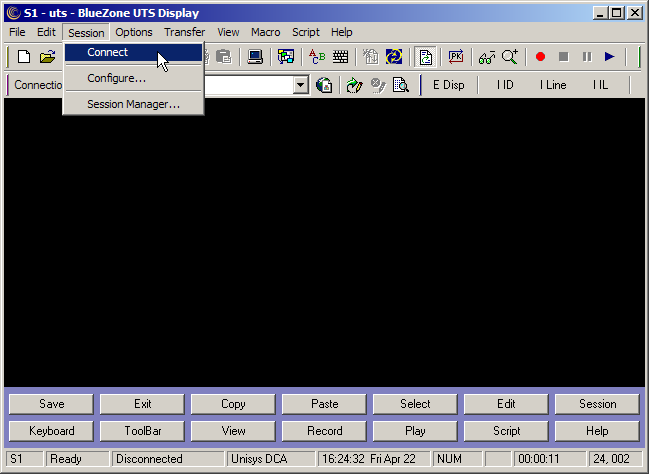Start recording with red record button
Screen dimensions: 649x474
pos(540,57)
